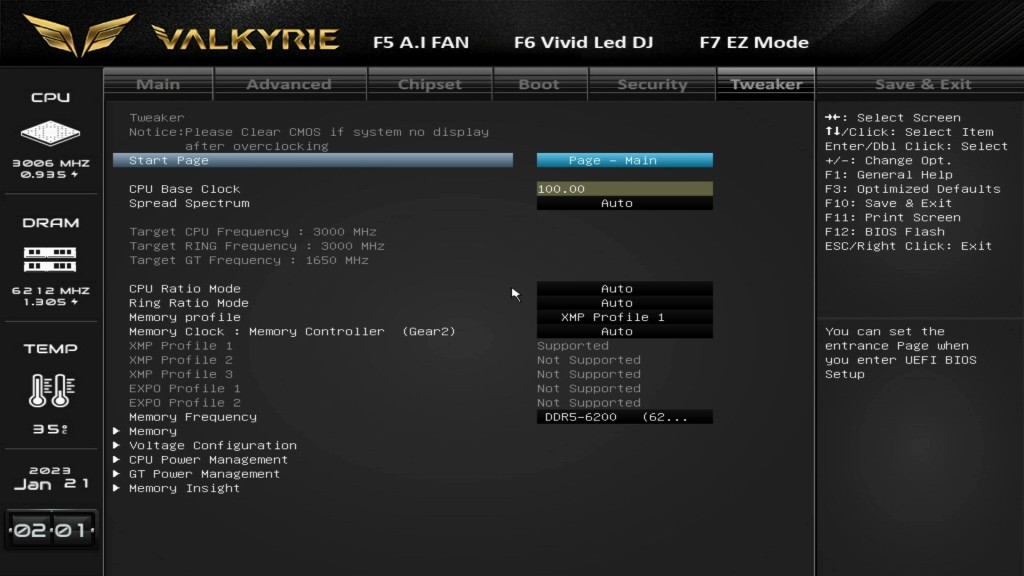Open Ring Ratio Mode Auto dropdown
1024x576 pixels.
coord(624,303)
